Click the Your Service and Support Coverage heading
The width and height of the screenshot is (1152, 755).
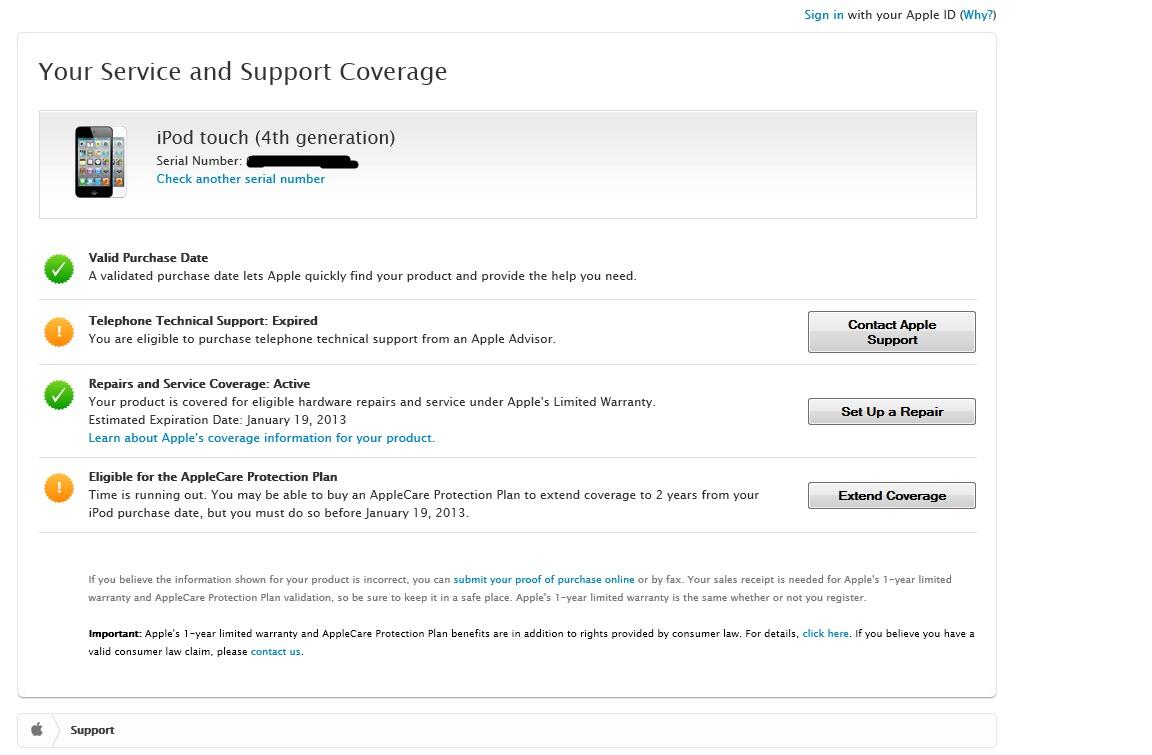(242, 71)
